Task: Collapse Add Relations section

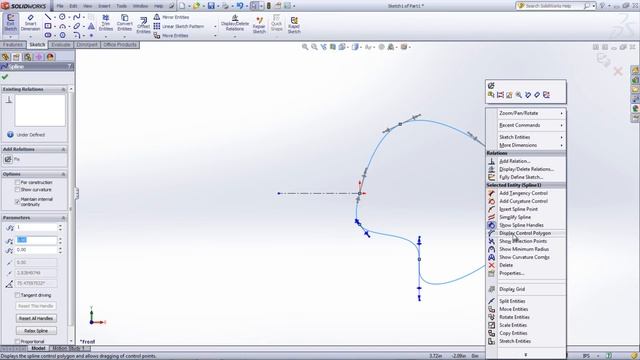Action: coord(63,149)
